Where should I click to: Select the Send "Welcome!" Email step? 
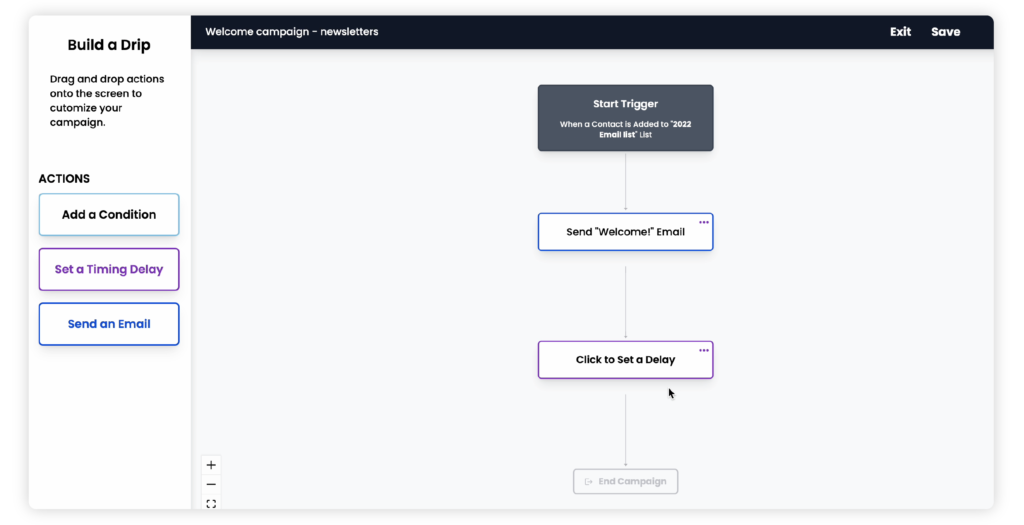pyautogui.click(x=625, y=232)
